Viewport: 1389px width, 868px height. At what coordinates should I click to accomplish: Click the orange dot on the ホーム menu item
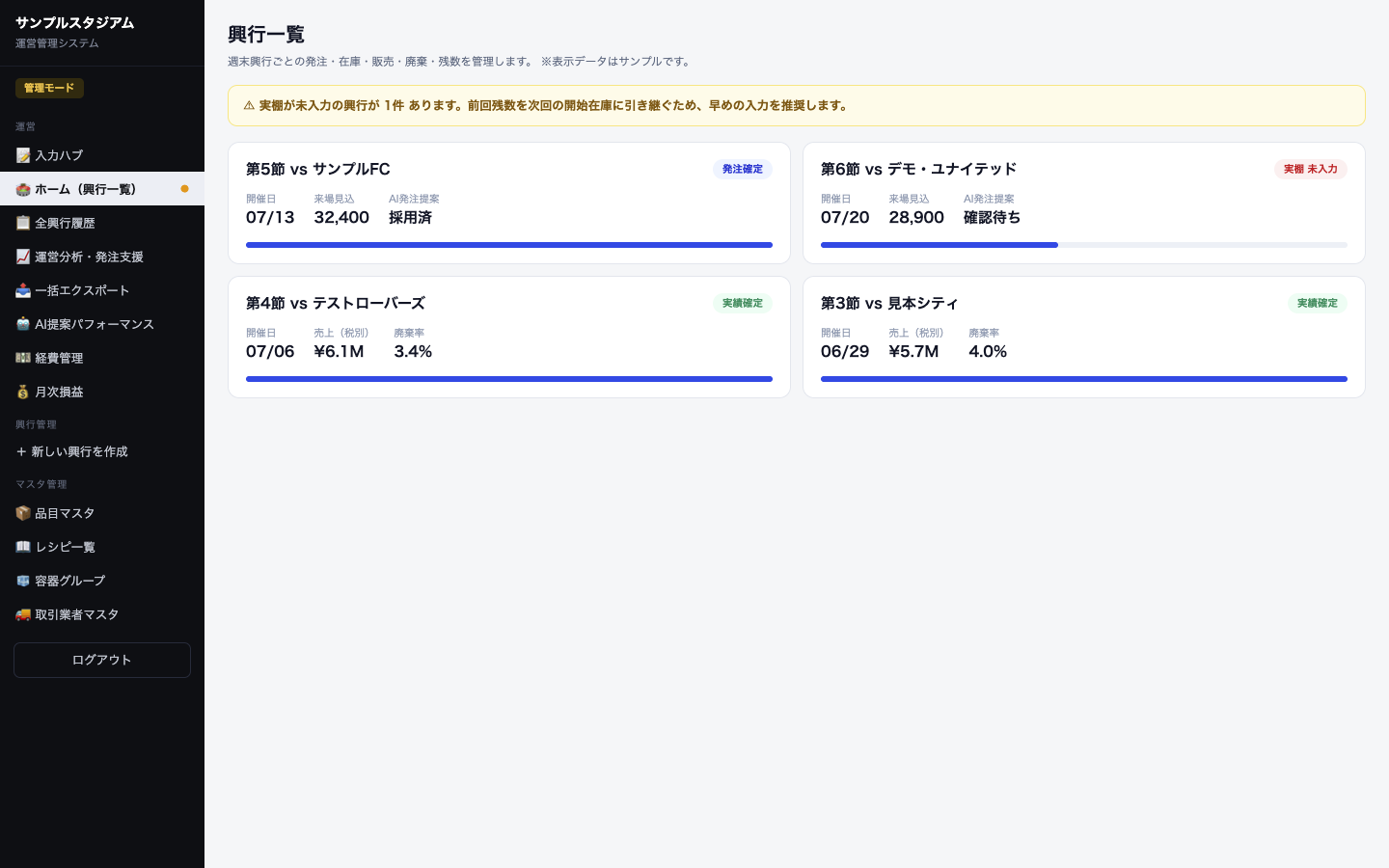point(184,189)
